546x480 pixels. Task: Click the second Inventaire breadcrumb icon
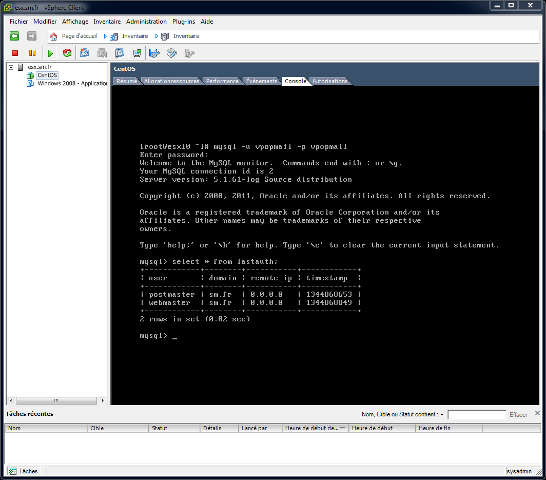coord(165,36)
